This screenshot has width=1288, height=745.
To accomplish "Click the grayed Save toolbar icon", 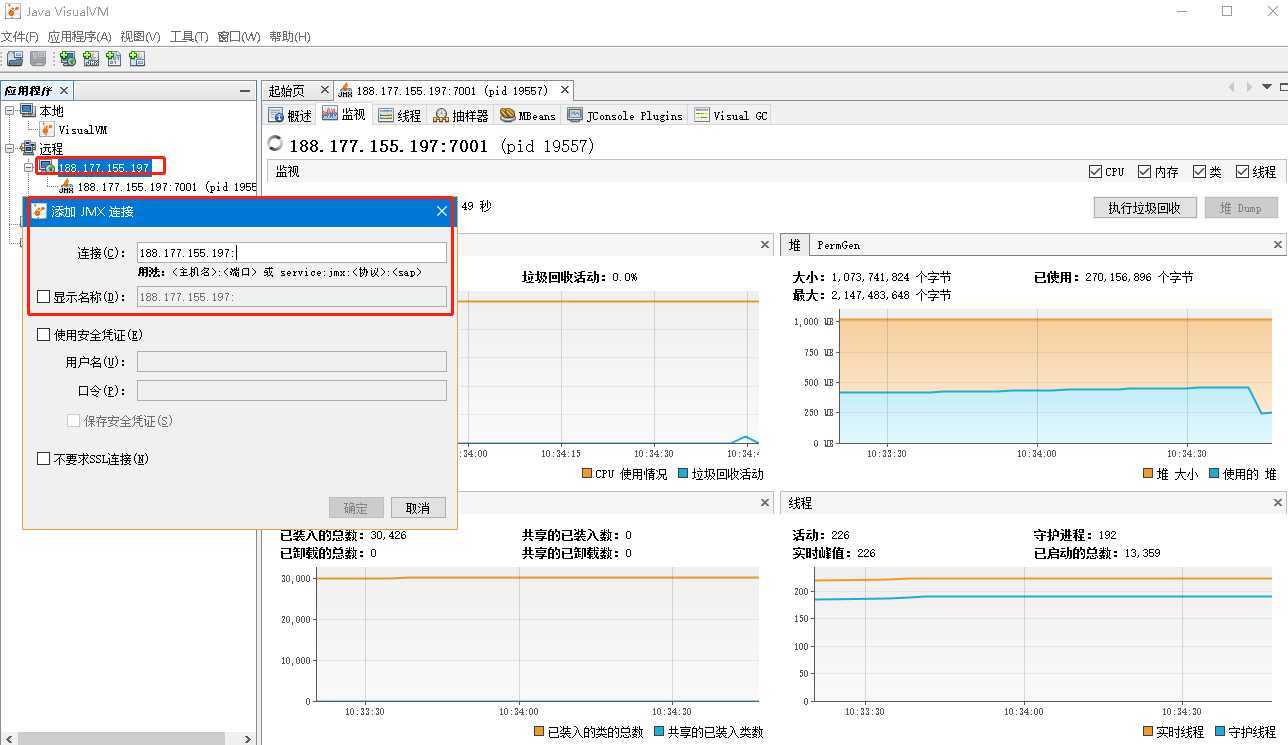I will tap(38, 59).
